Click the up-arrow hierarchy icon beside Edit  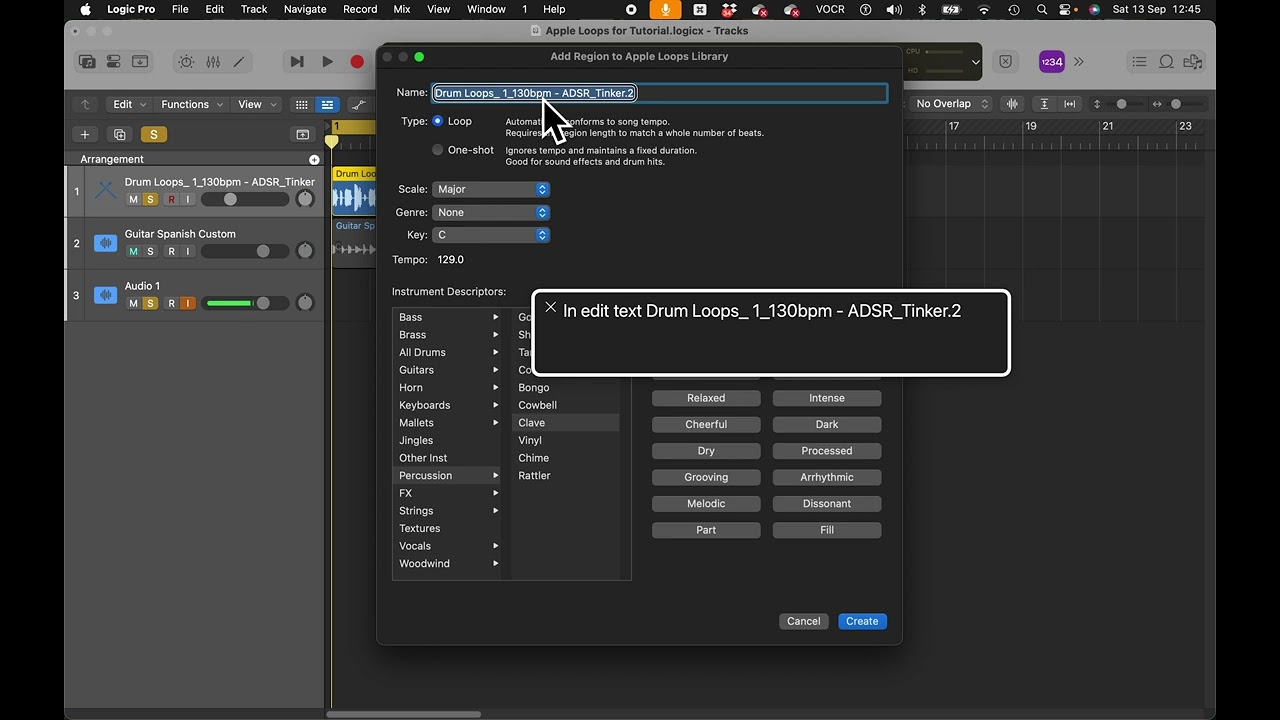(x=85, y=104)
